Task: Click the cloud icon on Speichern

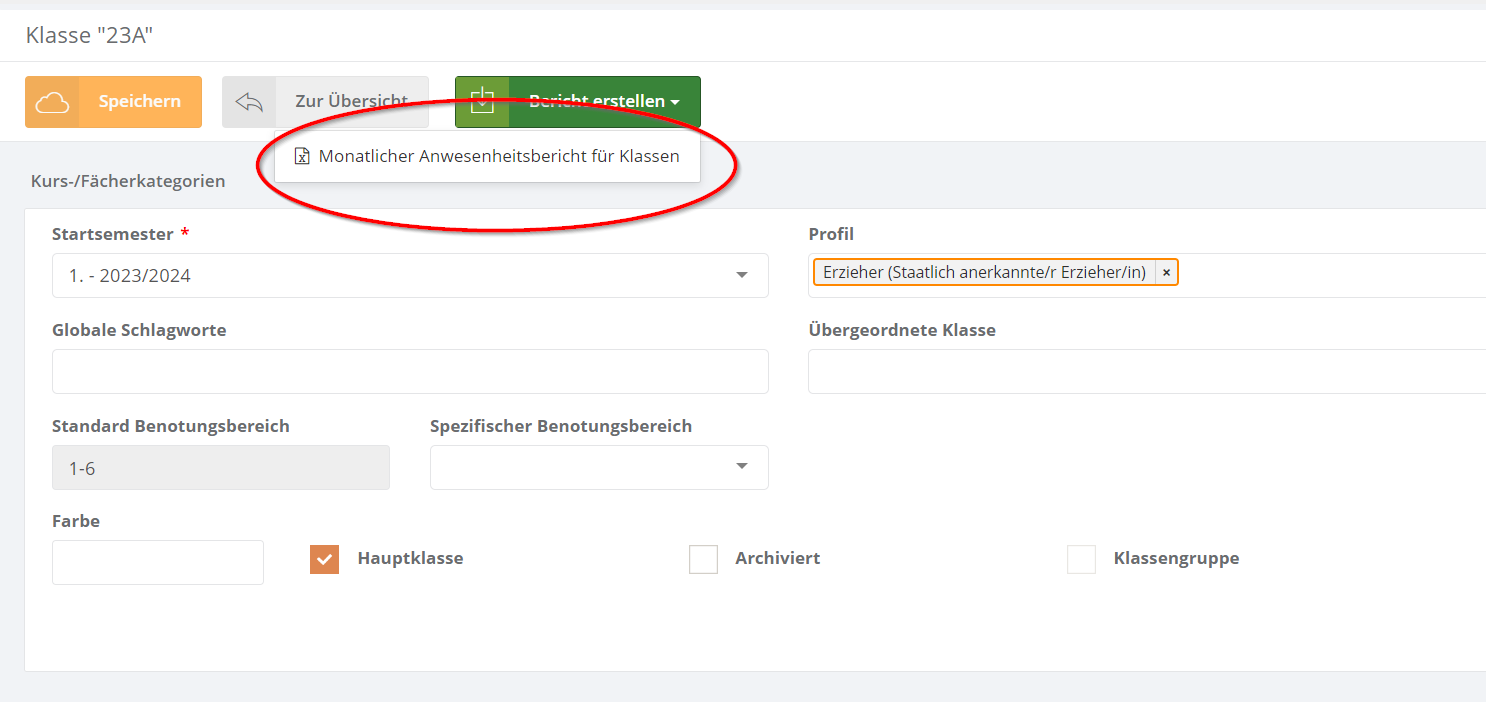Action: (52, 102)
